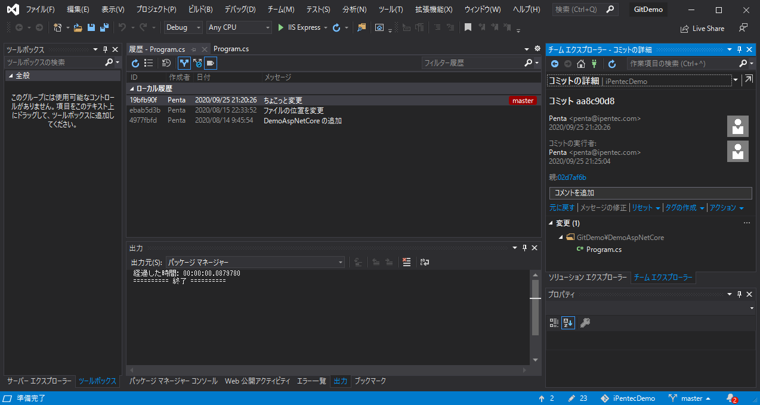
Task: Click the green plug Manage Connections icon
Action: (x=594, y=63)
